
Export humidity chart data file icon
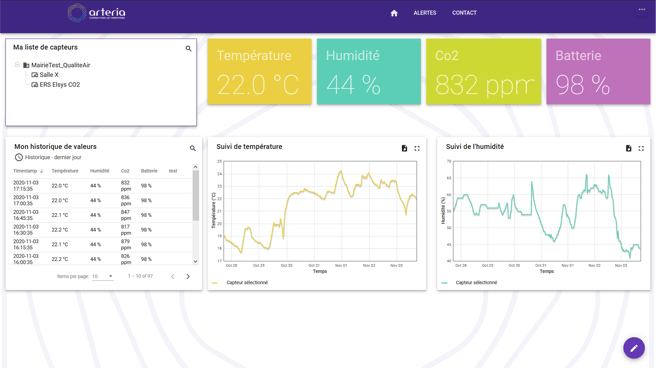point(628,148)
